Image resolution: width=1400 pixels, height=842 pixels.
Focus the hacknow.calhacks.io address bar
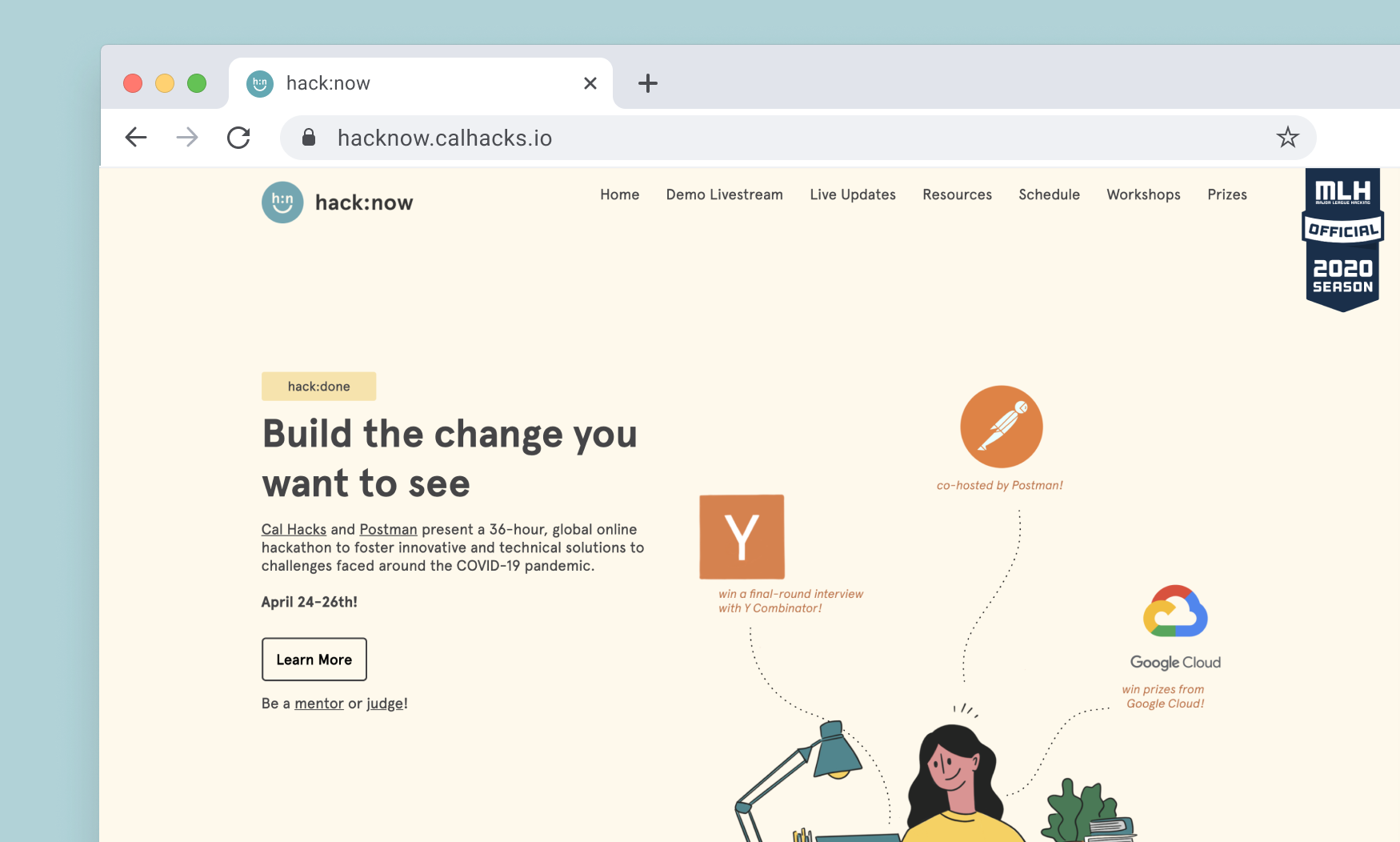click(798, 138)
